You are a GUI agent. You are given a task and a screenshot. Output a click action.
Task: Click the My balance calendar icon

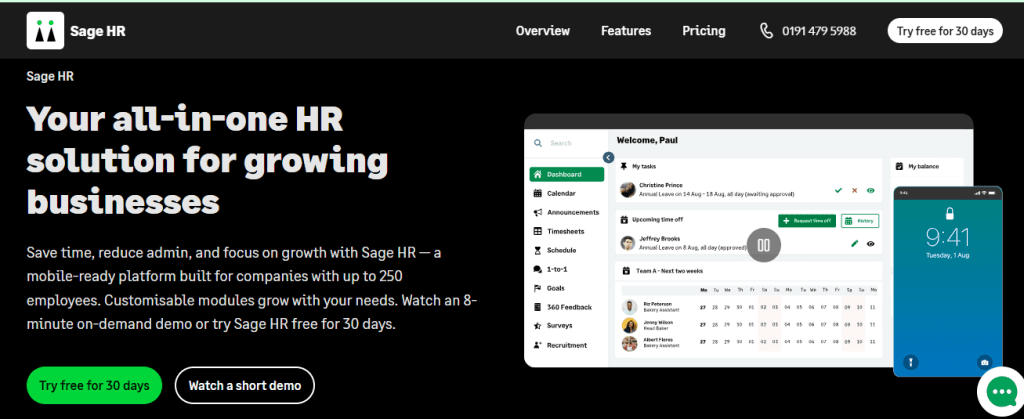900,166
